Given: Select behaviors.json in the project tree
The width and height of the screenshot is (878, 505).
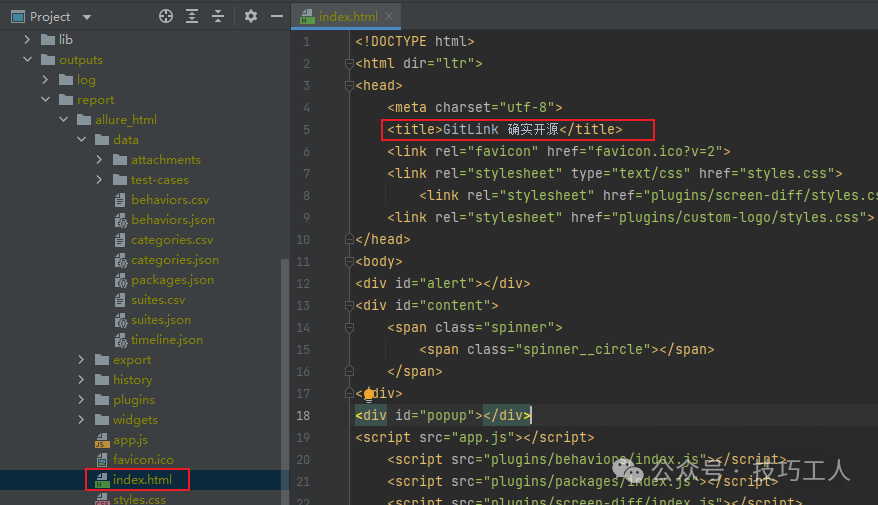Looking at the screenshot, I should point(172,220).
